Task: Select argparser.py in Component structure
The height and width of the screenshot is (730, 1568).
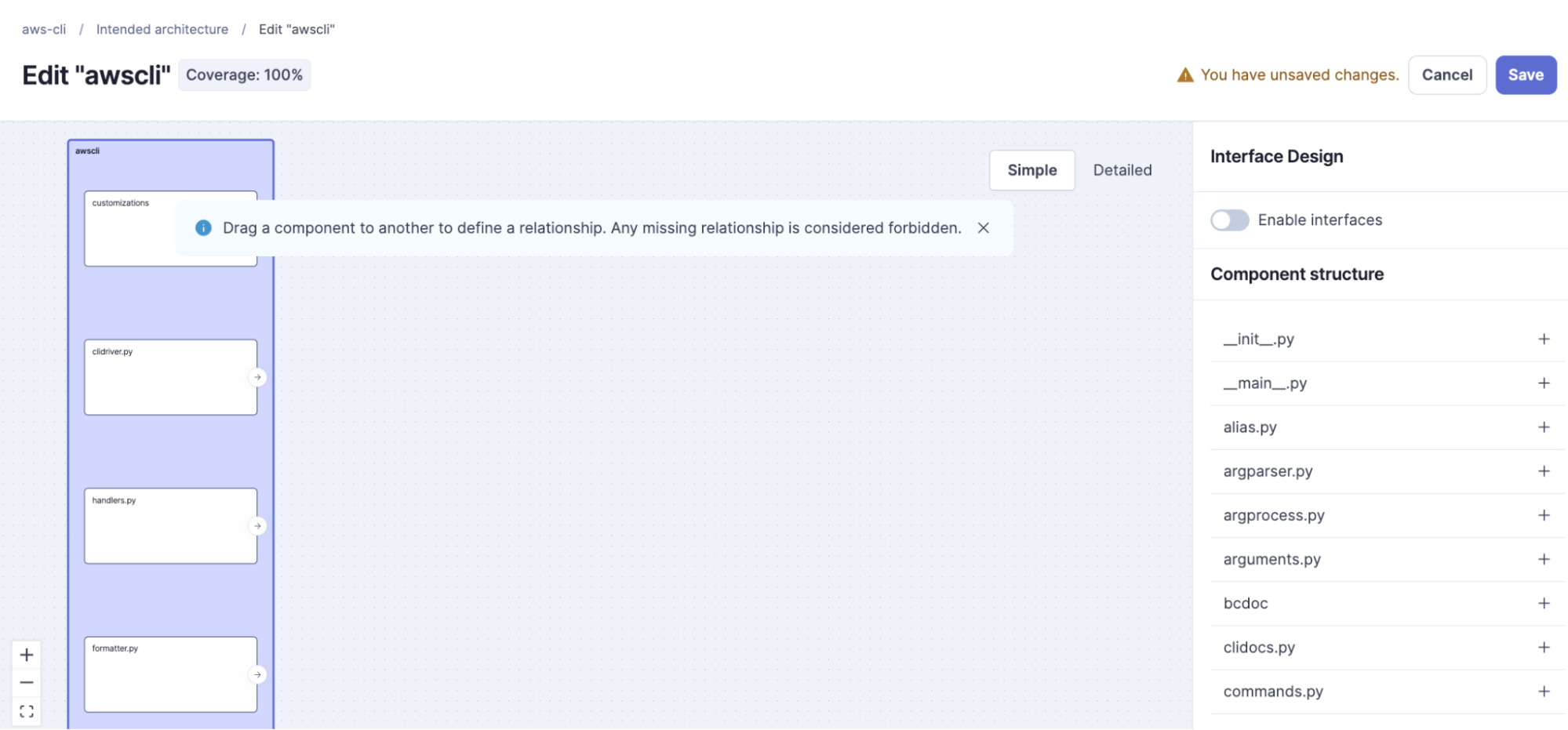Action: click(x=1268, y=470)
